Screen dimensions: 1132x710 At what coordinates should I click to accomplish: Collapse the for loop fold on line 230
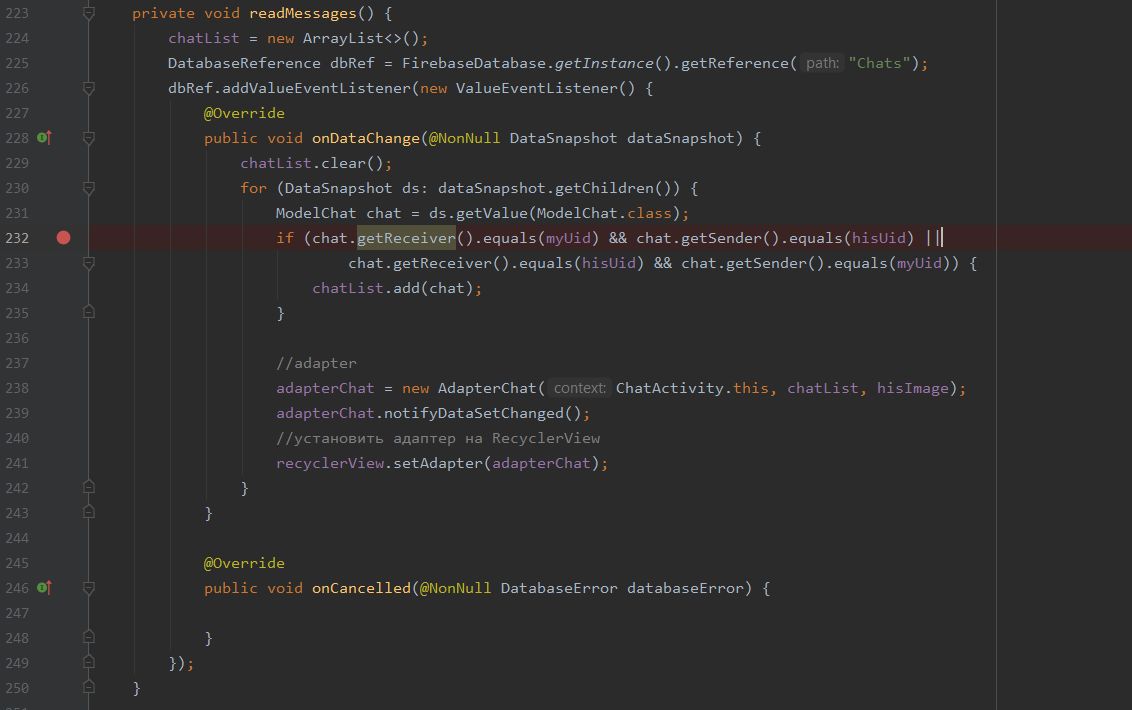tap(89, 188)
